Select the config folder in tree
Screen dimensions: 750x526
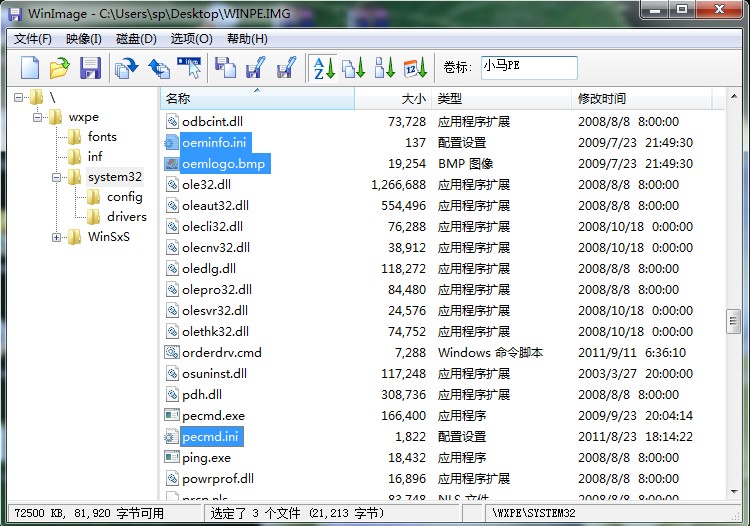click(125, 197)
